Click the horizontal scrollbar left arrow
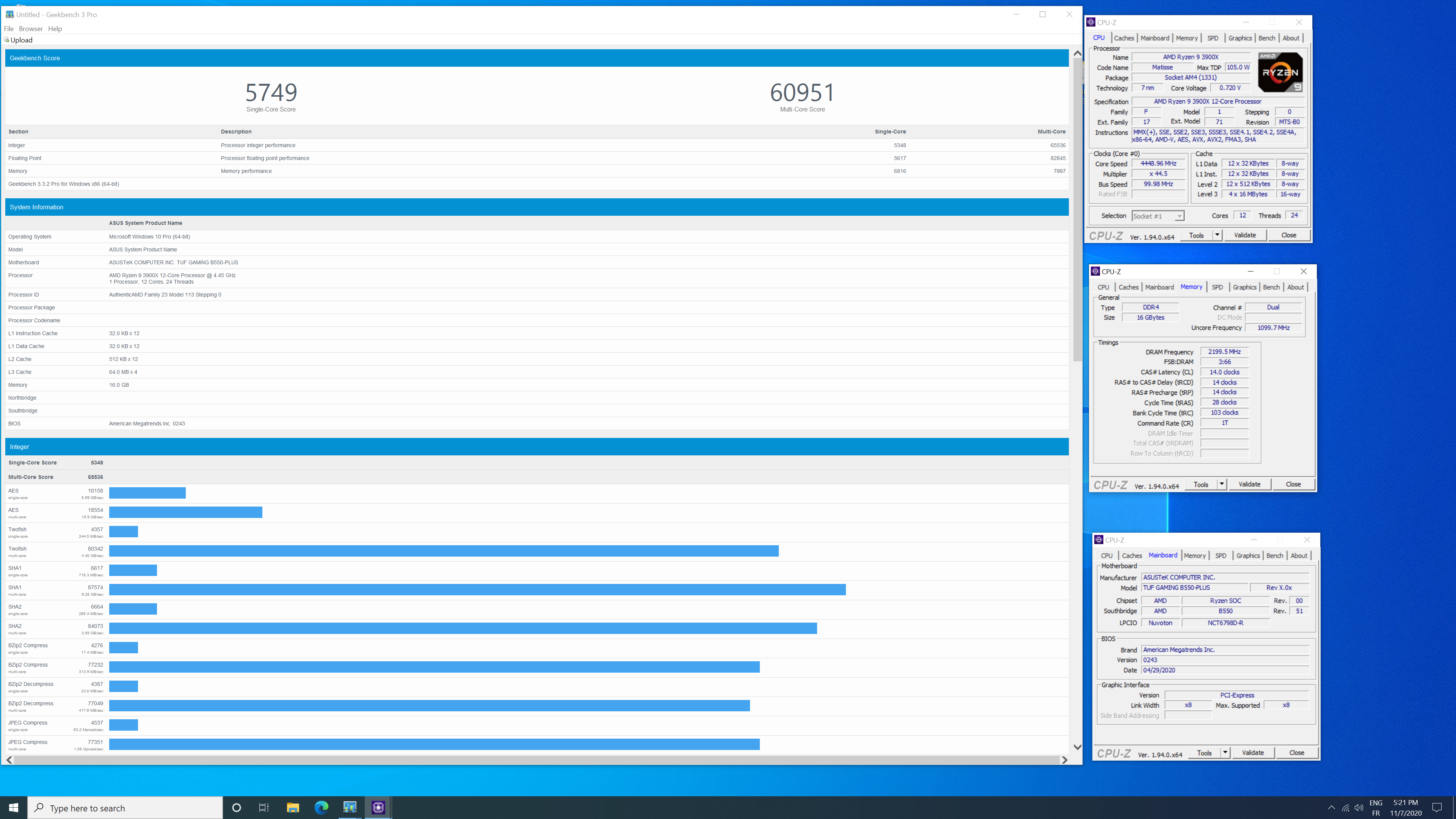Screen dimensions: 1456x819 coord(9,760)
